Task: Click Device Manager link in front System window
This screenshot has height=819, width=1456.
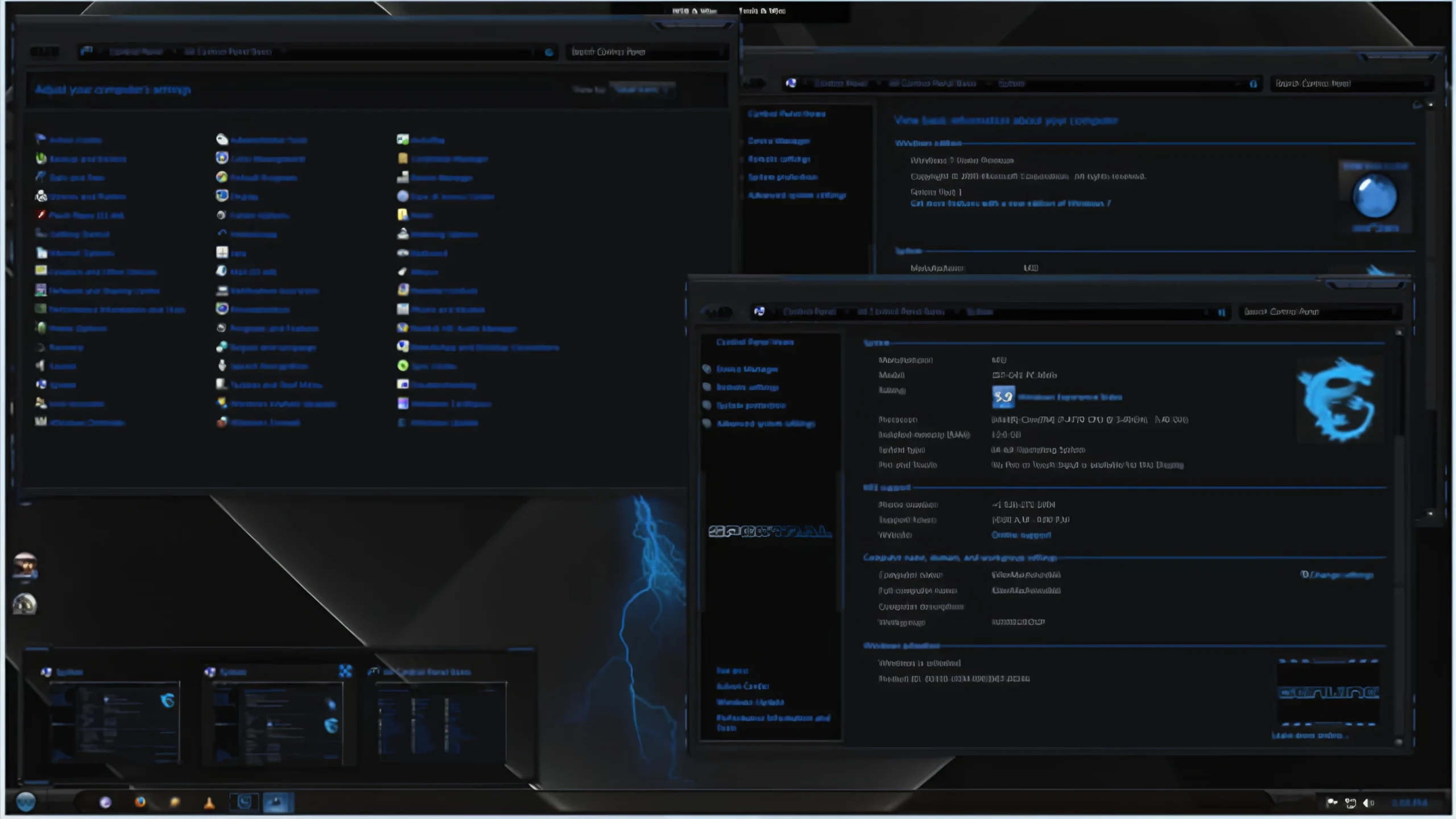Action: pyautogui.click(x=747, y=370)
